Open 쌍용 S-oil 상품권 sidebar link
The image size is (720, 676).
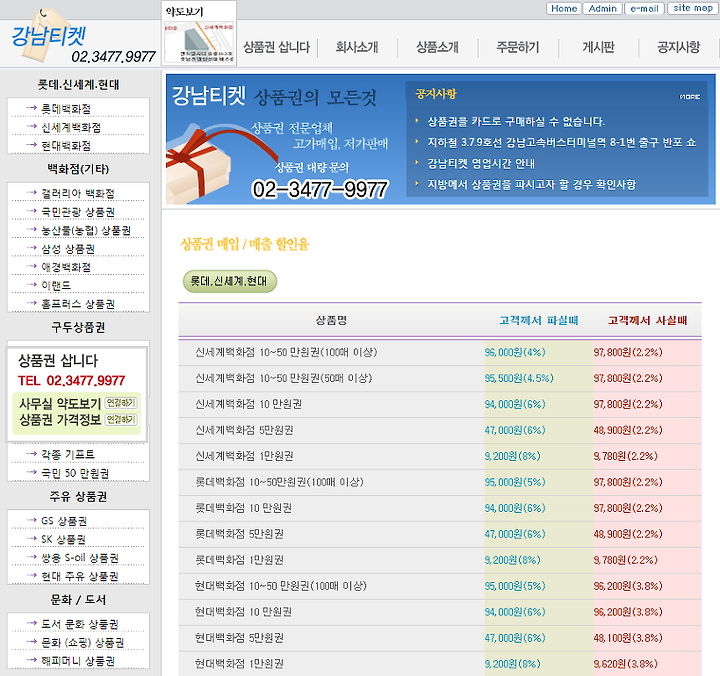coord(80,558)
